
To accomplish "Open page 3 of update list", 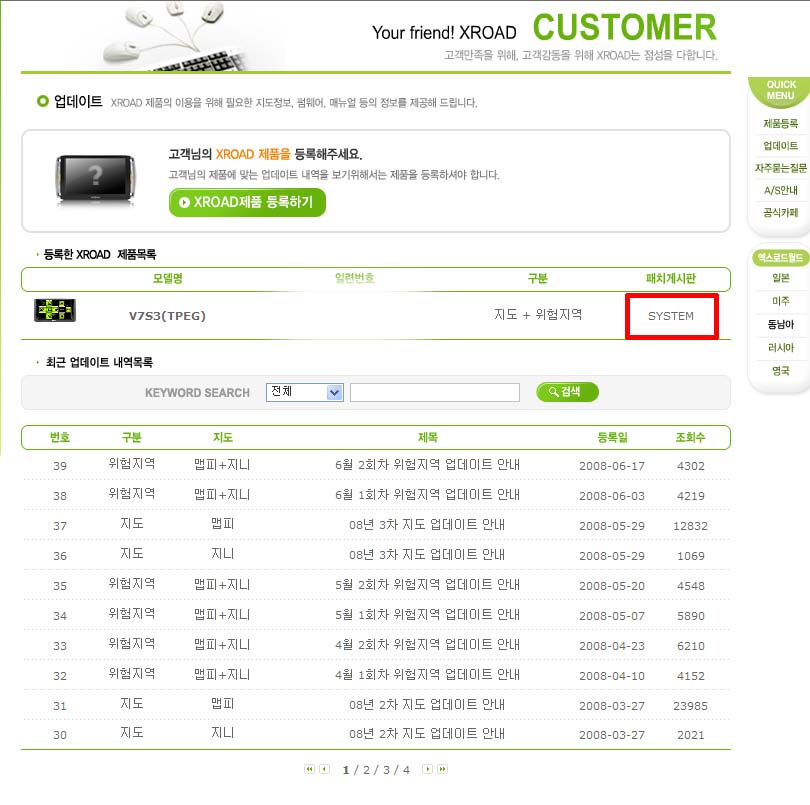I will tap(386, 770).
